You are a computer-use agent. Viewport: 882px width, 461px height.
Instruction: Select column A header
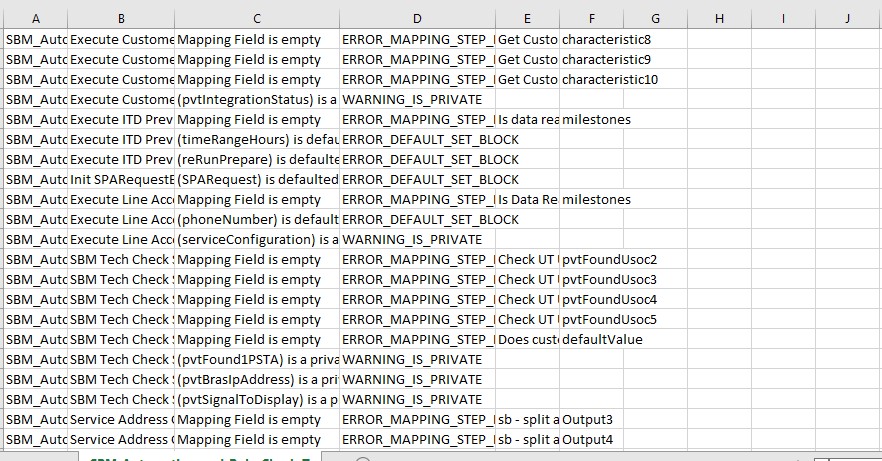pyautogui.click(x=36, y=18)
